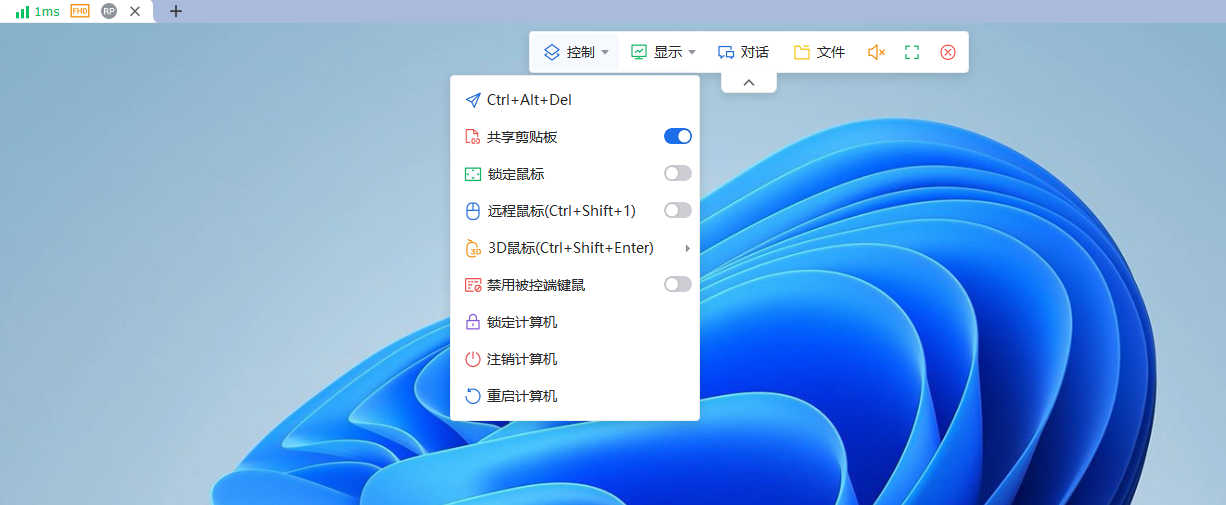This screenshot has width=1226, height=505.
Task: Click the gray RP badge in the tab
Action: (x=109, y=11)
